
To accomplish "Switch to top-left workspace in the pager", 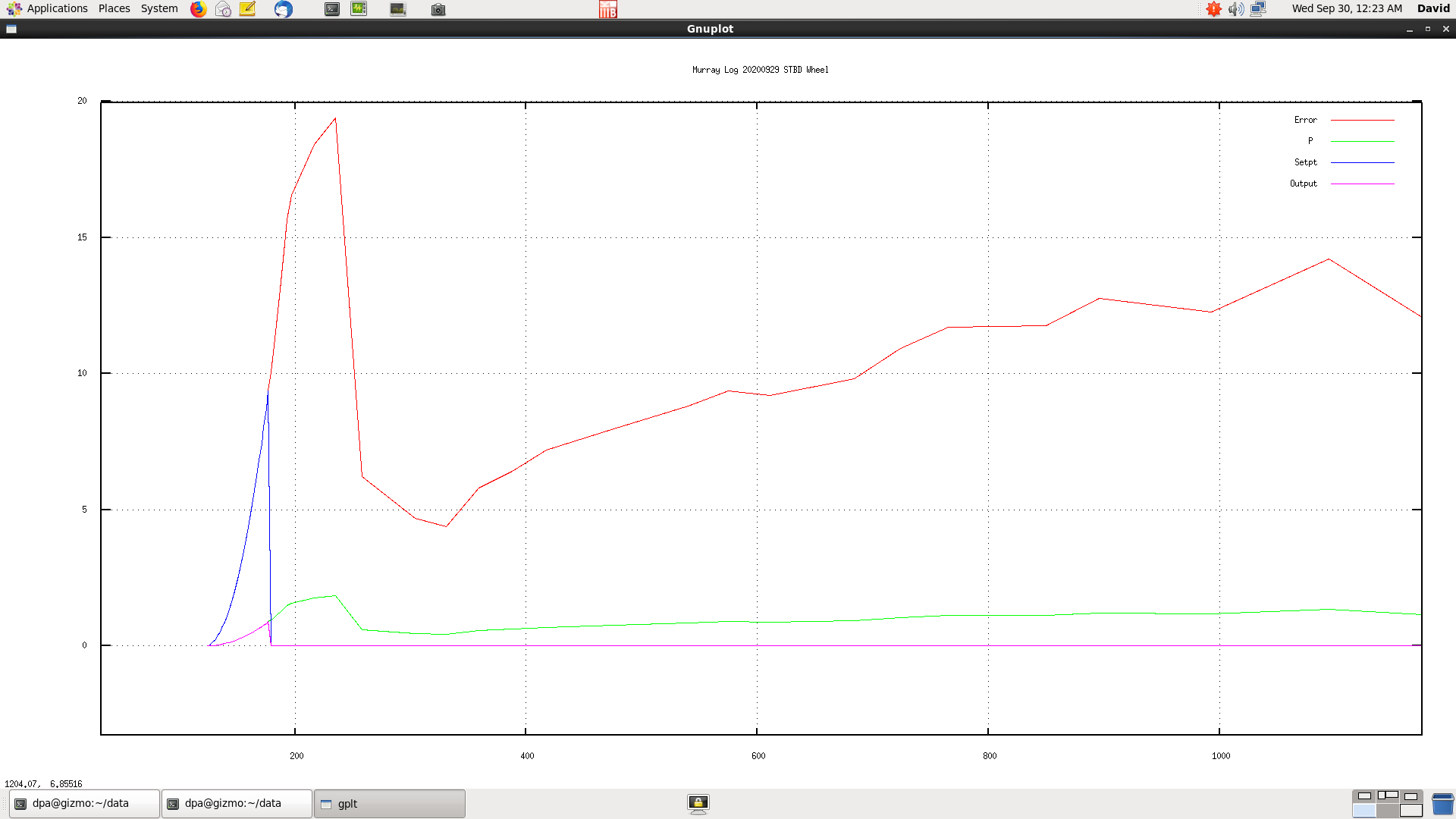I will (1364, 796).
